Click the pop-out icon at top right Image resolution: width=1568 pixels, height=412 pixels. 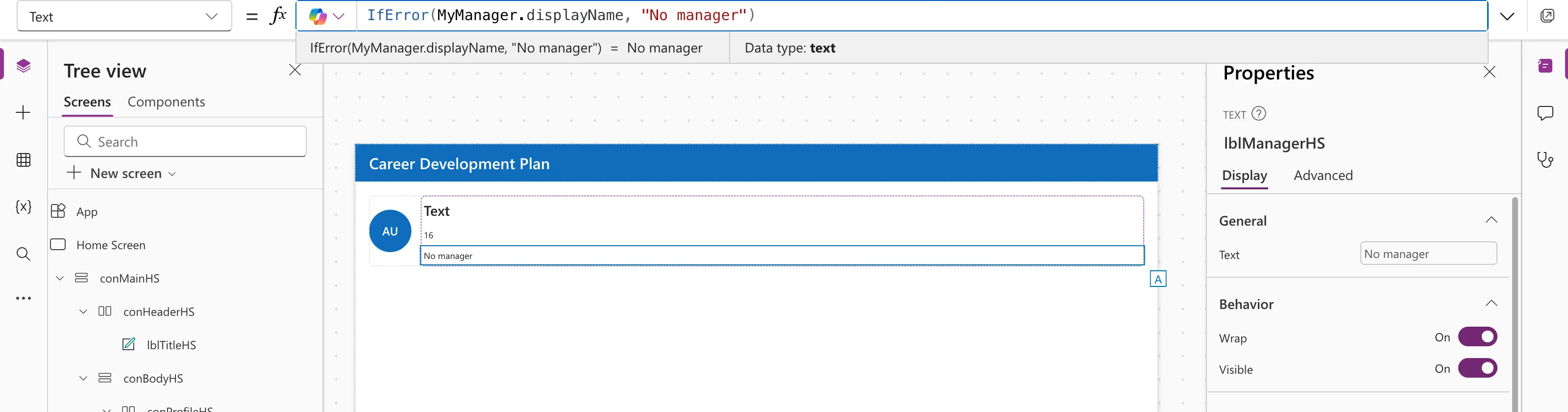(x=1547, y=16)
